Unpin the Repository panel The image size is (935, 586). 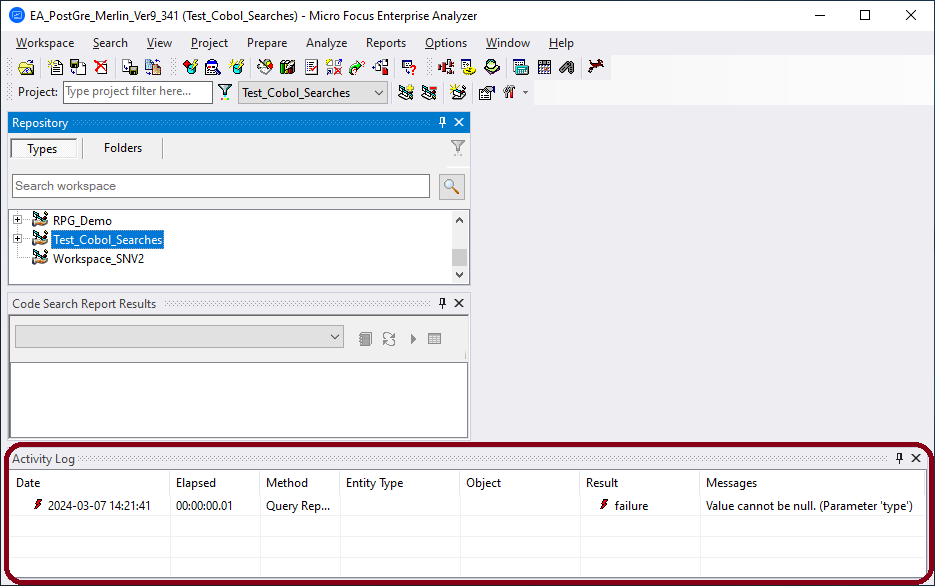[441, 122]
